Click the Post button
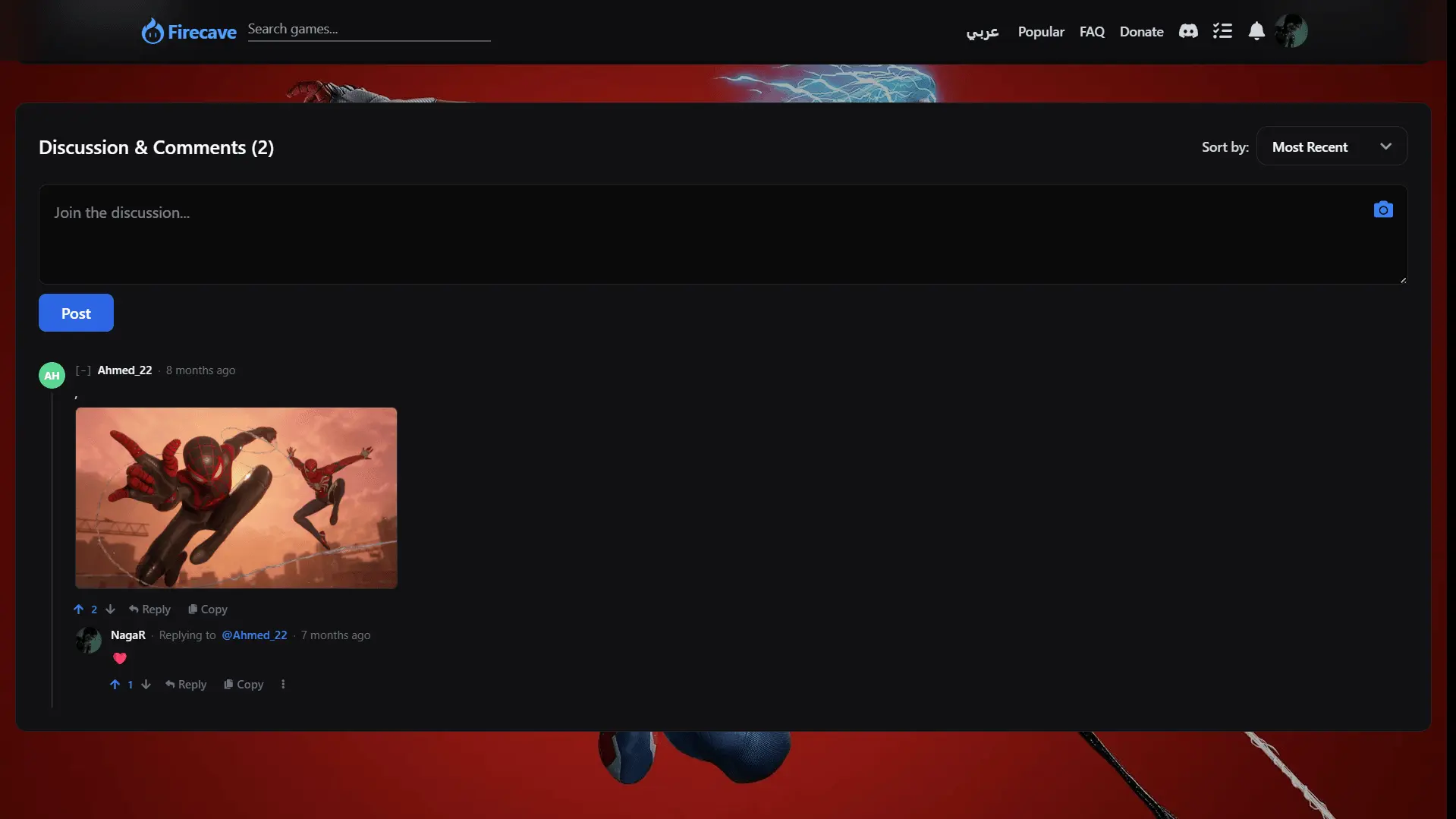This screenshot has height=819, width=1456. click(76, 313)
